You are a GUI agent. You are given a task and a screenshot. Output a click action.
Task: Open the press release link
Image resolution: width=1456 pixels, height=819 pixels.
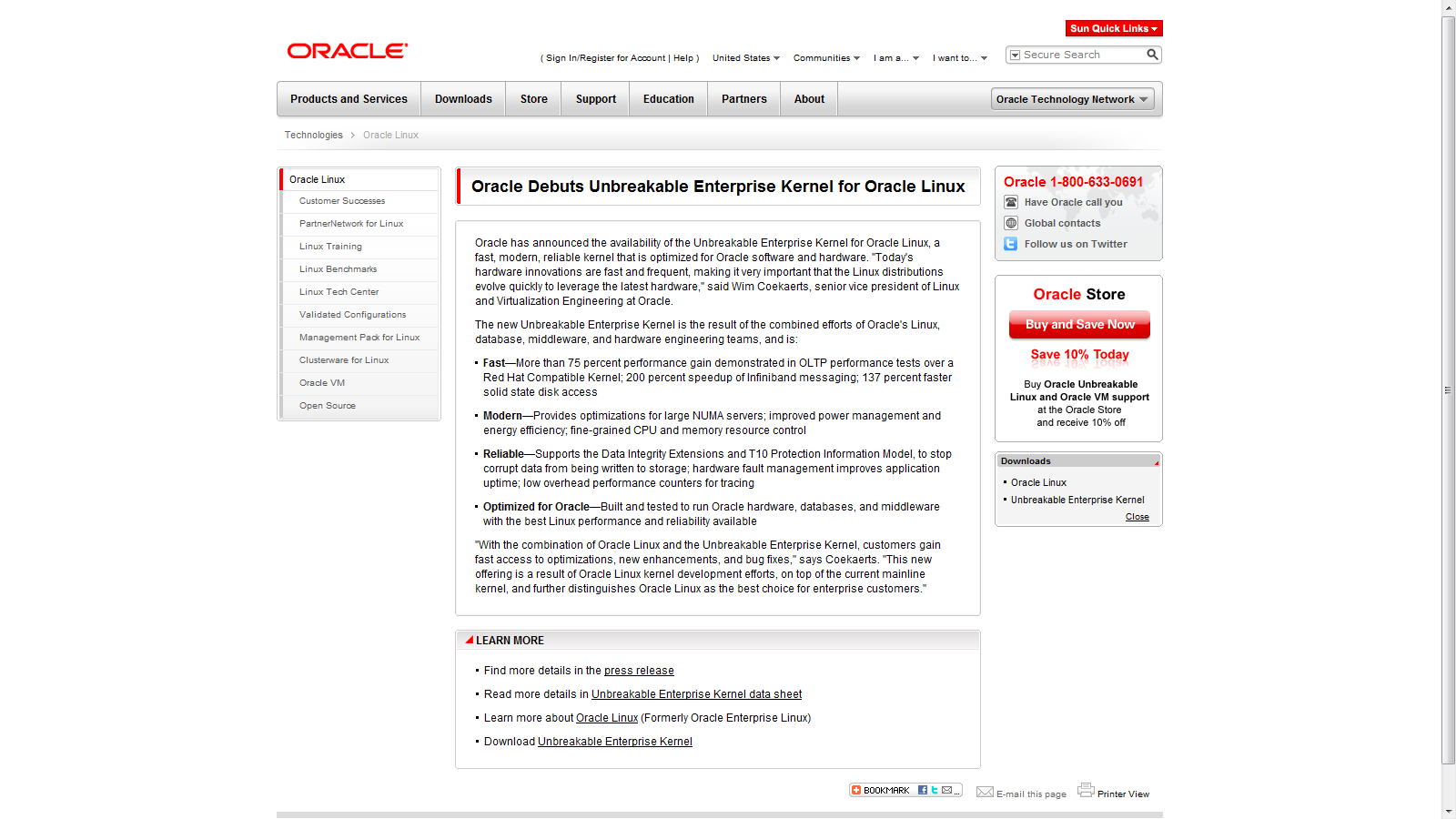click(639, 671)
